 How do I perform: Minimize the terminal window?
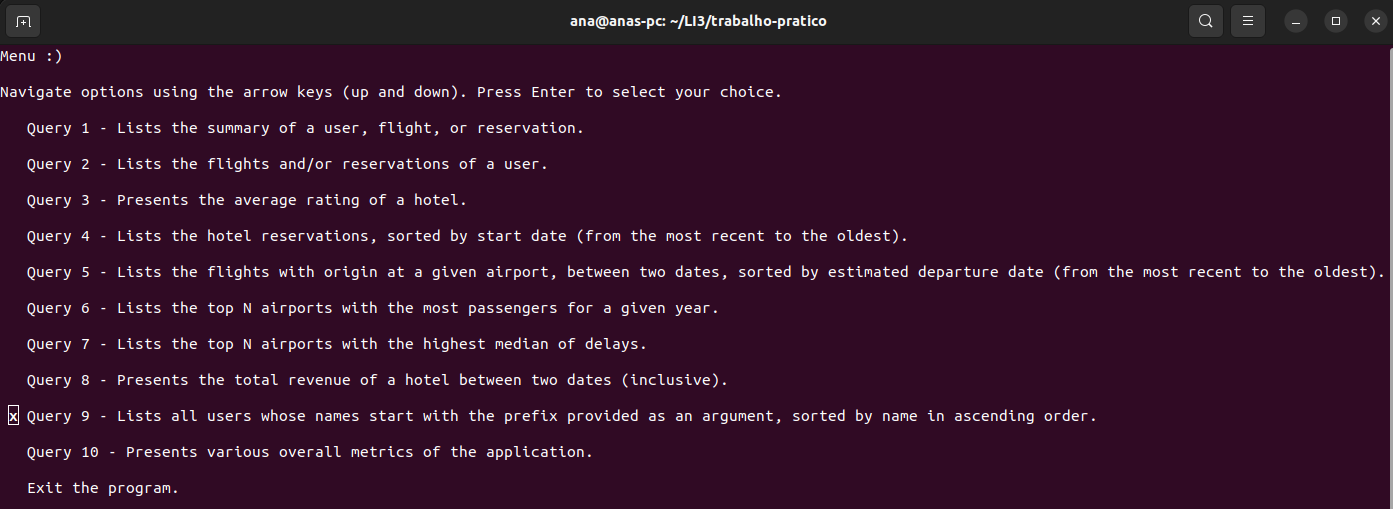tap(1296, 21)
